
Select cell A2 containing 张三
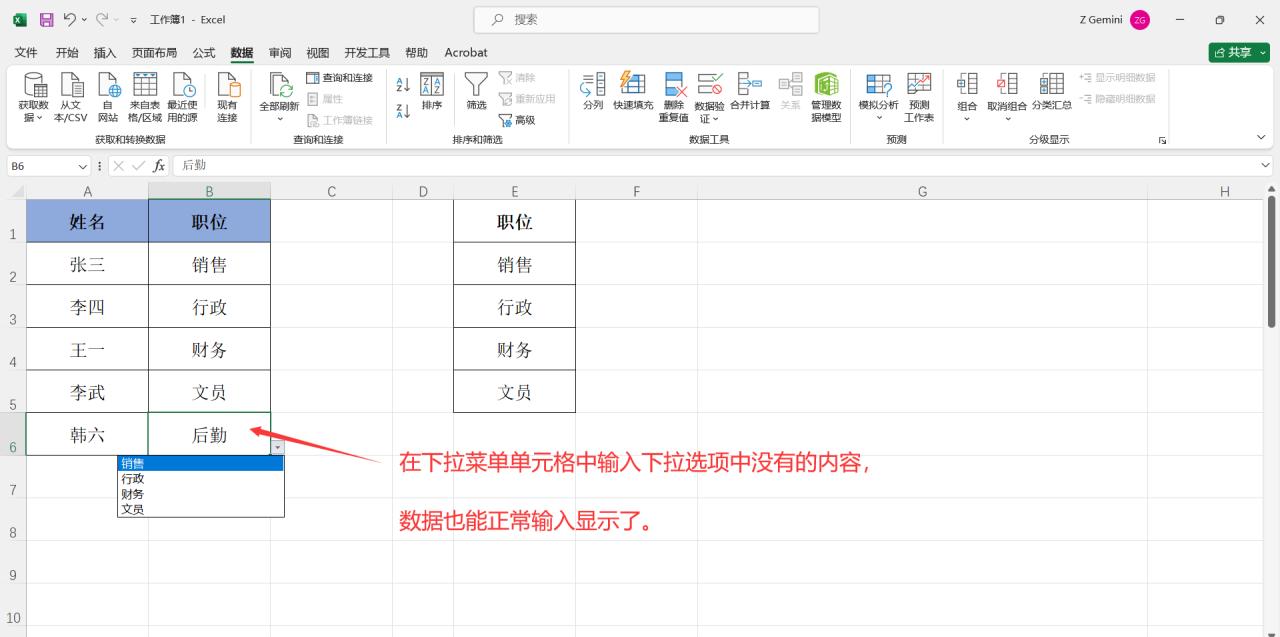pyautogui.click(x=87, y=264)
